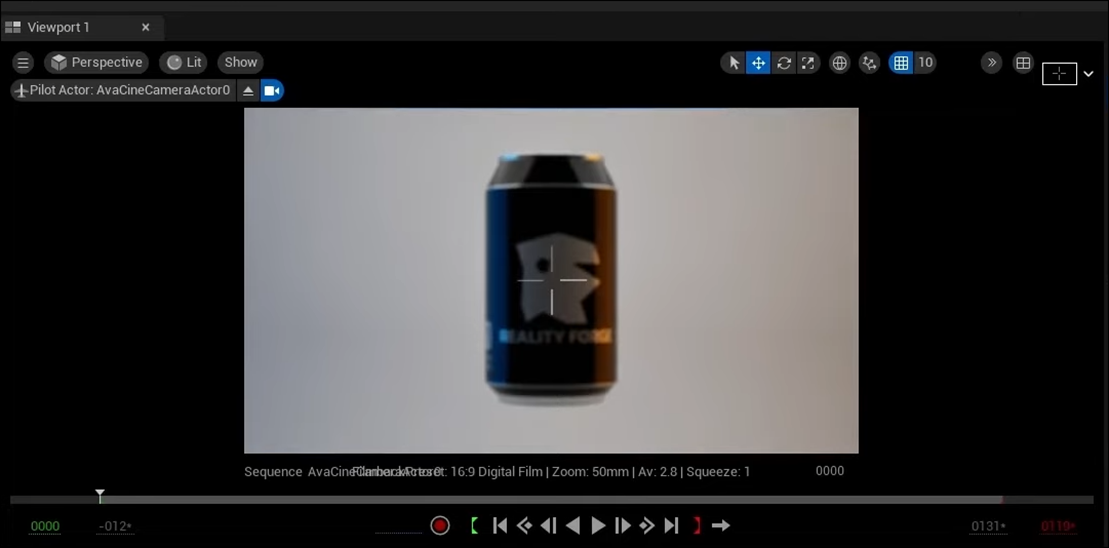This screenshot has width=1109, height=548.
Task: Choose the Select mode arrow tool
Action: [x=734, y=63]
